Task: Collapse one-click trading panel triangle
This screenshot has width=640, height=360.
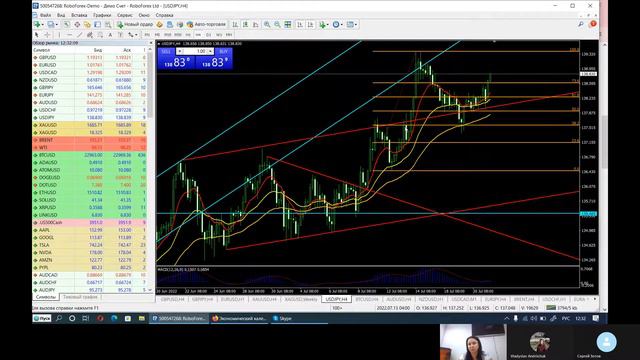Action: [x=159, y=44]
